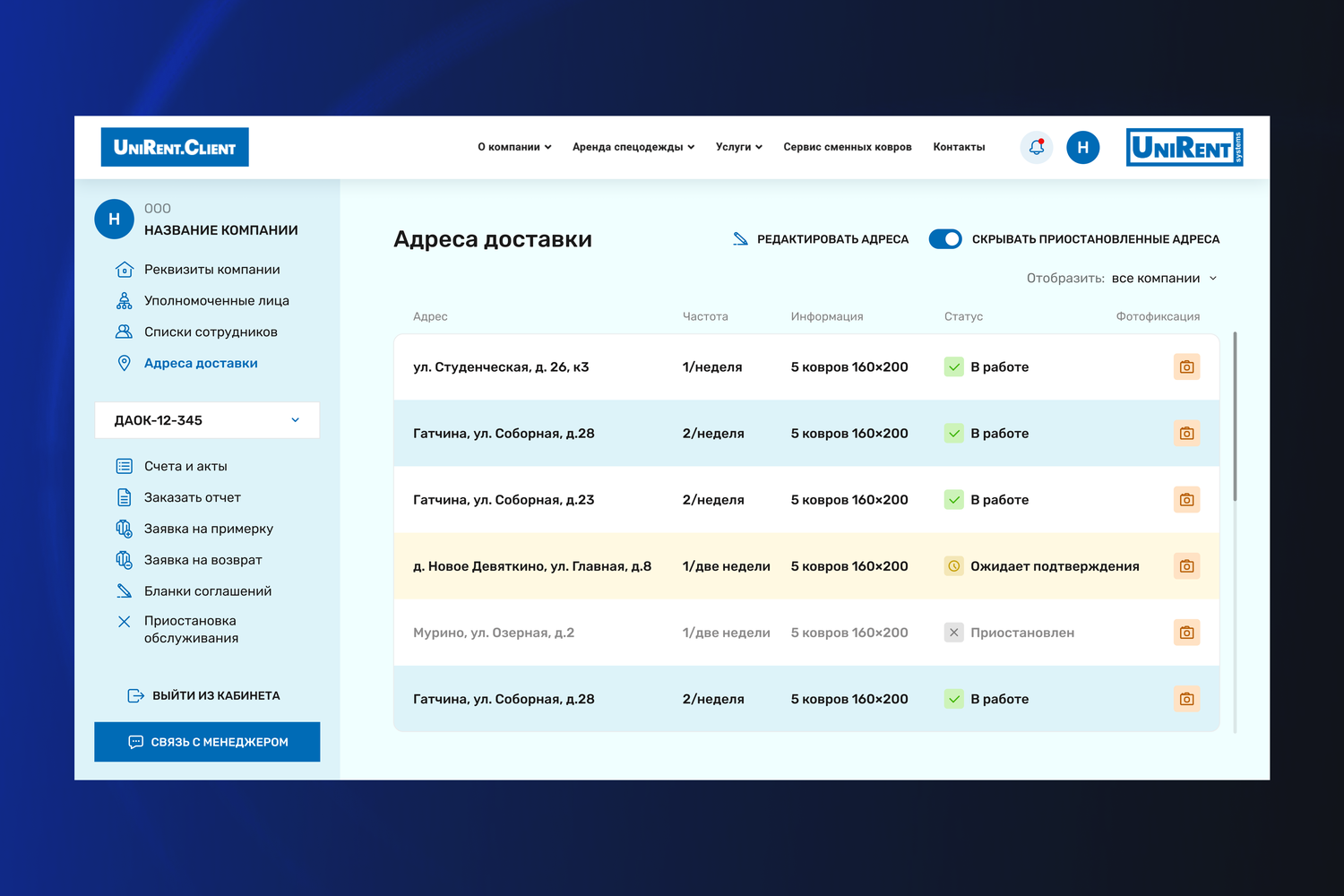Click clothing icon beside Заявка на возврат
The height and width of the screenshot is (896, 1344).
point(125,560)
